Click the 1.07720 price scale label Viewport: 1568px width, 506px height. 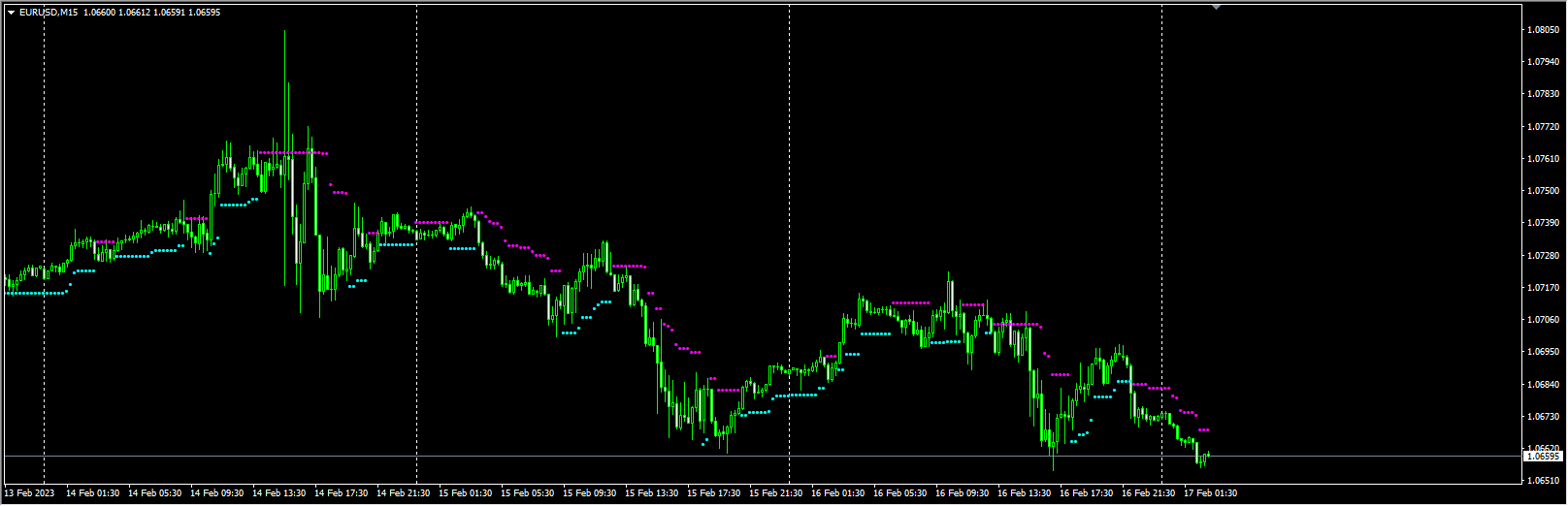pos(1543,127)
